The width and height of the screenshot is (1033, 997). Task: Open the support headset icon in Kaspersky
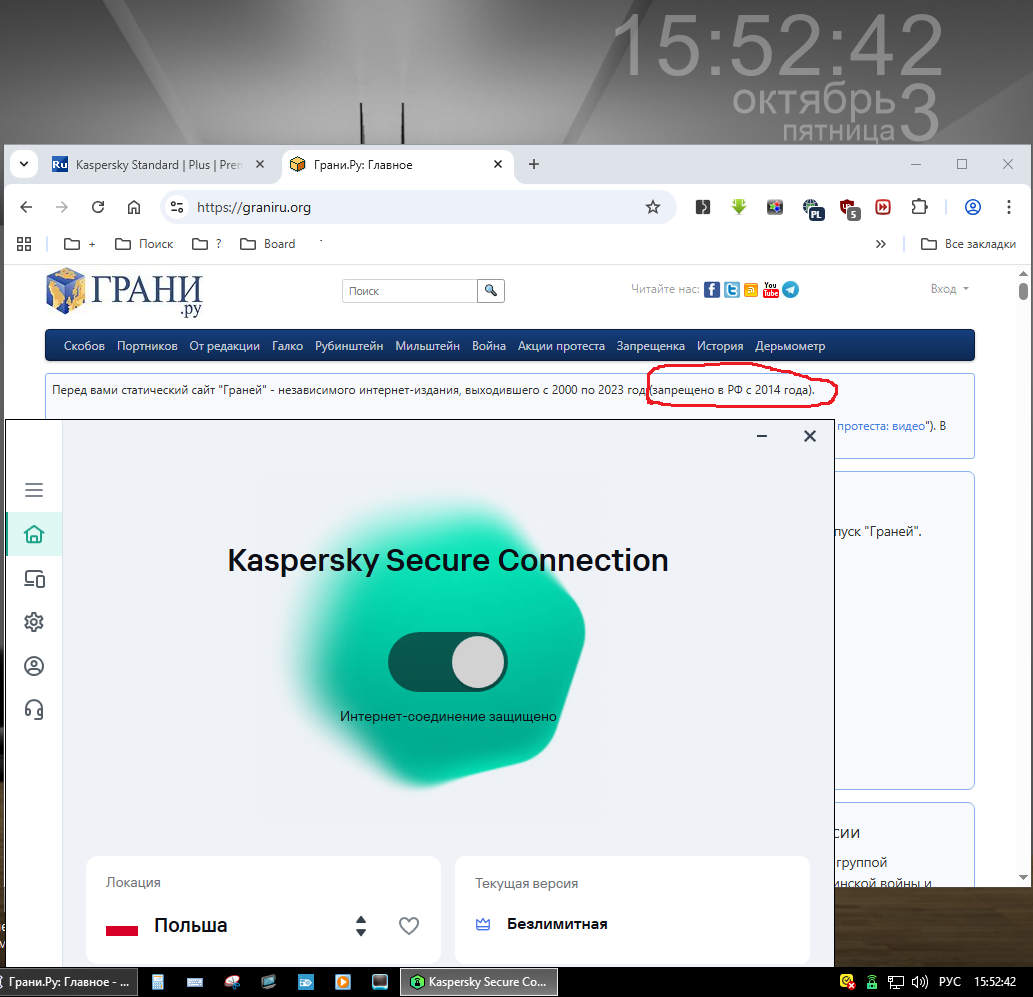point(34,710)
